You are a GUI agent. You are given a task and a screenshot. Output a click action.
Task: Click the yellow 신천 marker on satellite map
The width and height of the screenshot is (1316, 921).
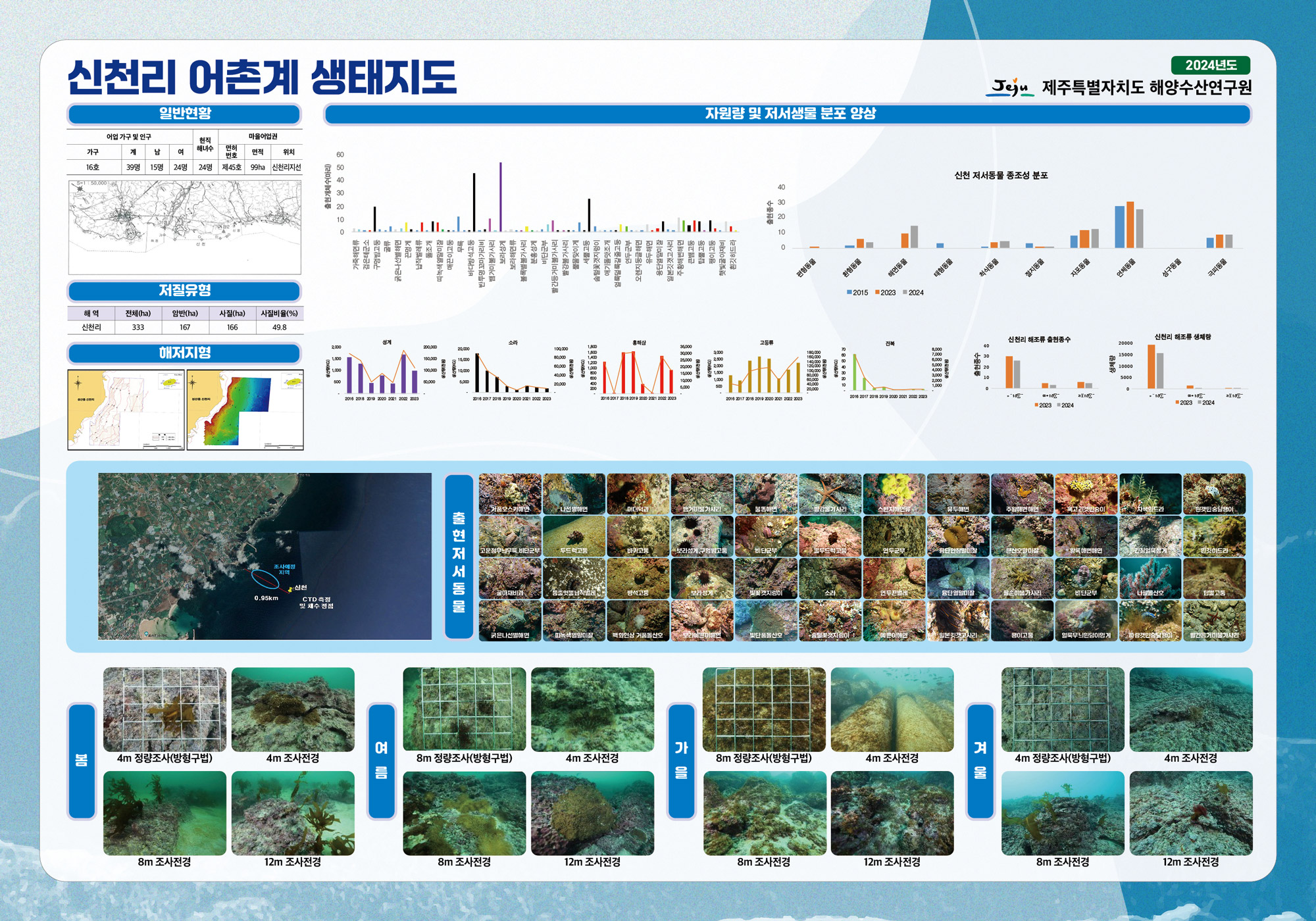coord(290,589)
